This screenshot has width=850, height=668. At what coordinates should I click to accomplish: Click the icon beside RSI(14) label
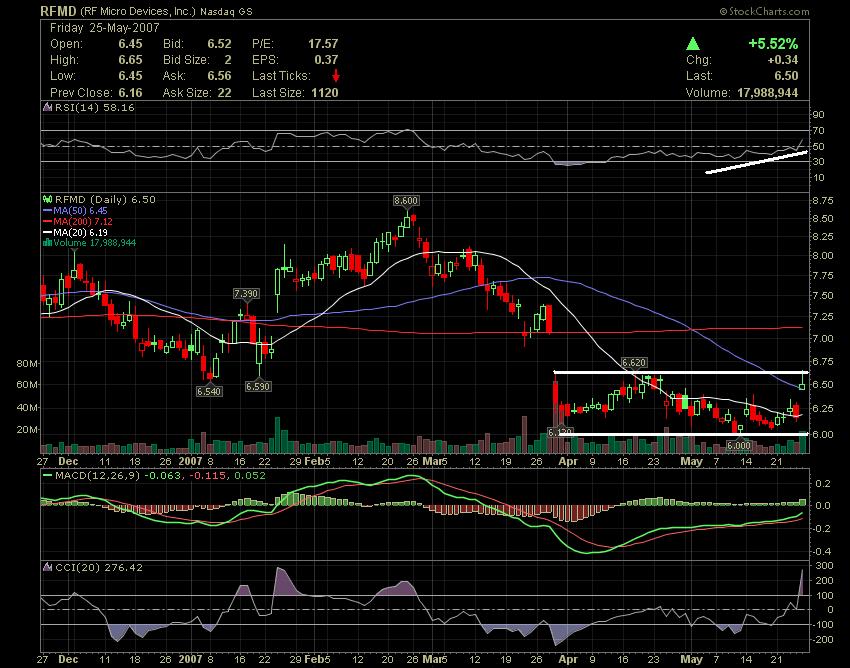point(48,107)
